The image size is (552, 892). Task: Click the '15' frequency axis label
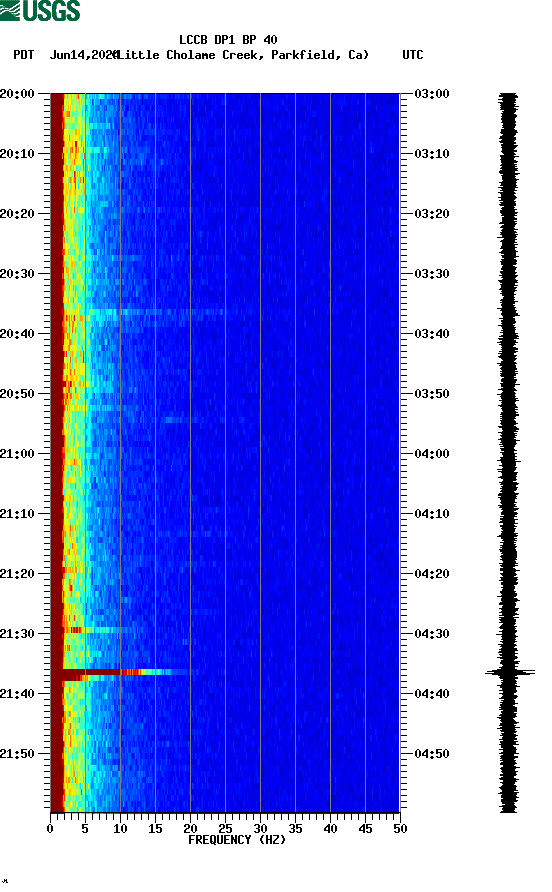coord(155,829)
